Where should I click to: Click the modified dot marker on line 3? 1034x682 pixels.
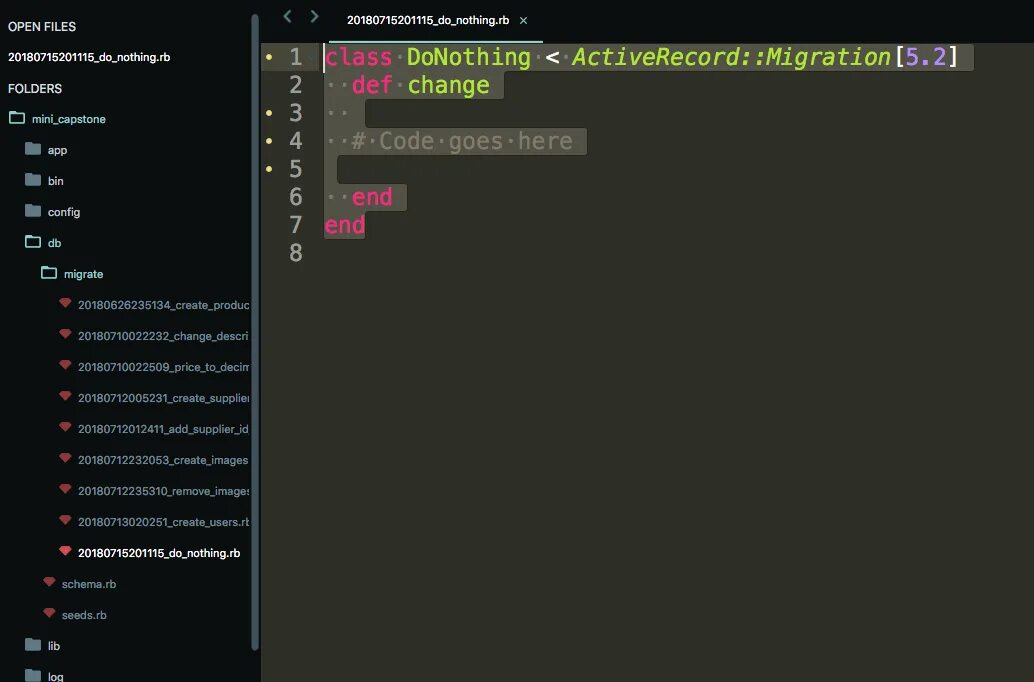point(269,113)
